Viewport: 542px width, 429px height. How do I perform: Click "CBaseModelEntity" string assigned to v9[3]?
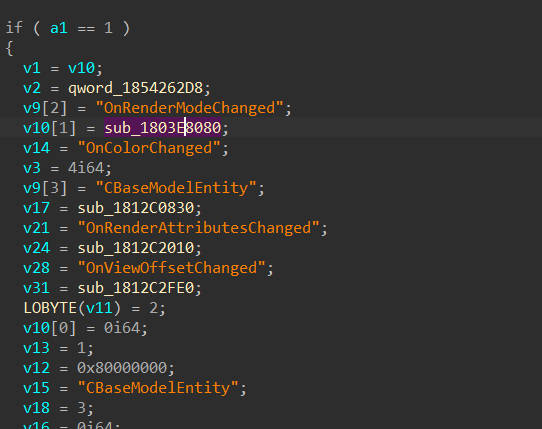(176, 188)
